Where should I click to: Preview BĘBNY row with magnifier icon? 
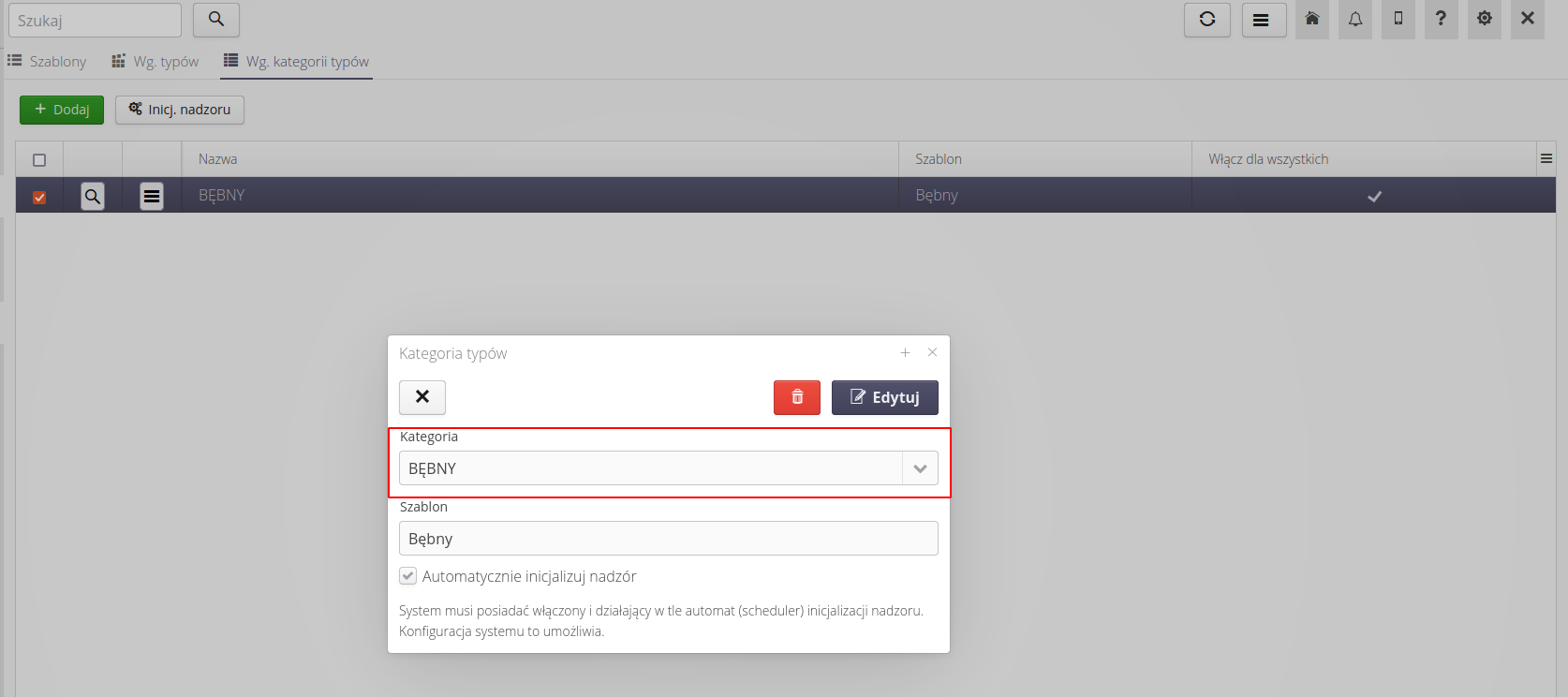click(x=93, y=196)
